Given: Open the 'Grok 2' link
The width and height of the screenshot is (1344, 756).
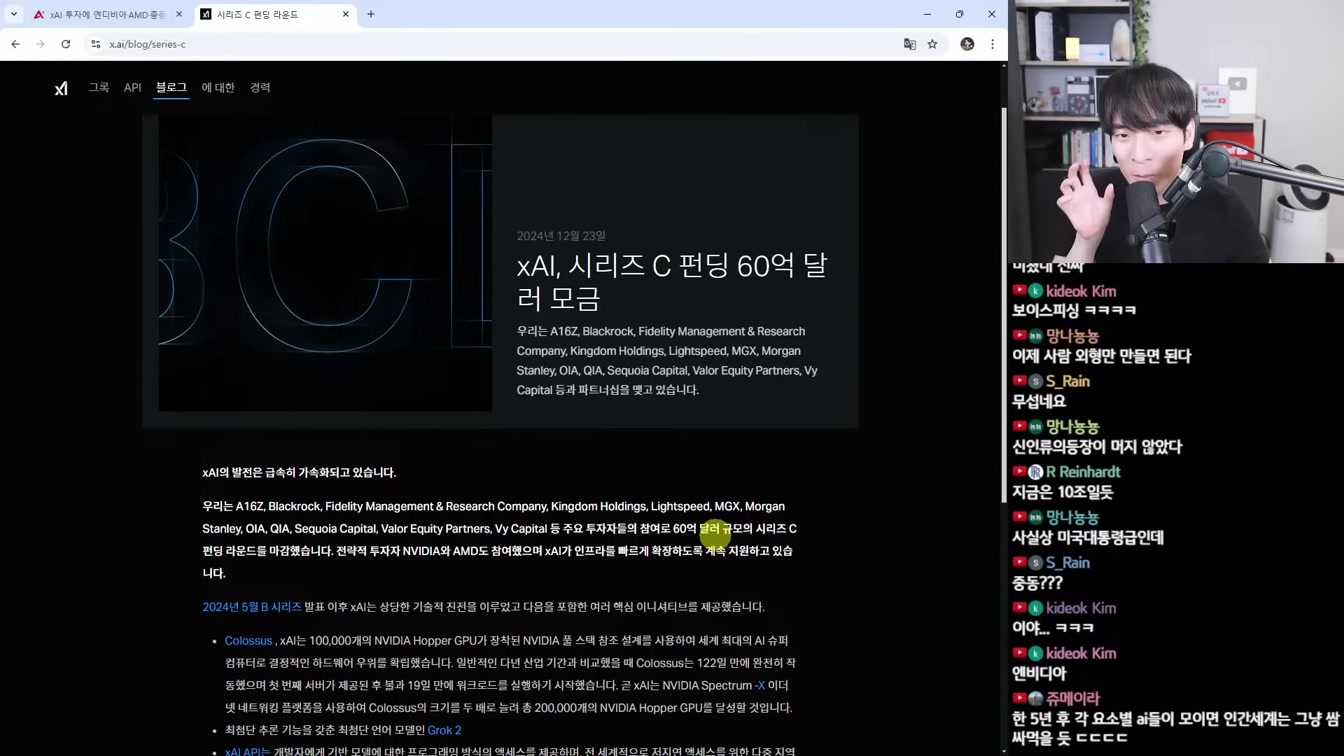Looking at the screenshot, I should coord(444,730).
